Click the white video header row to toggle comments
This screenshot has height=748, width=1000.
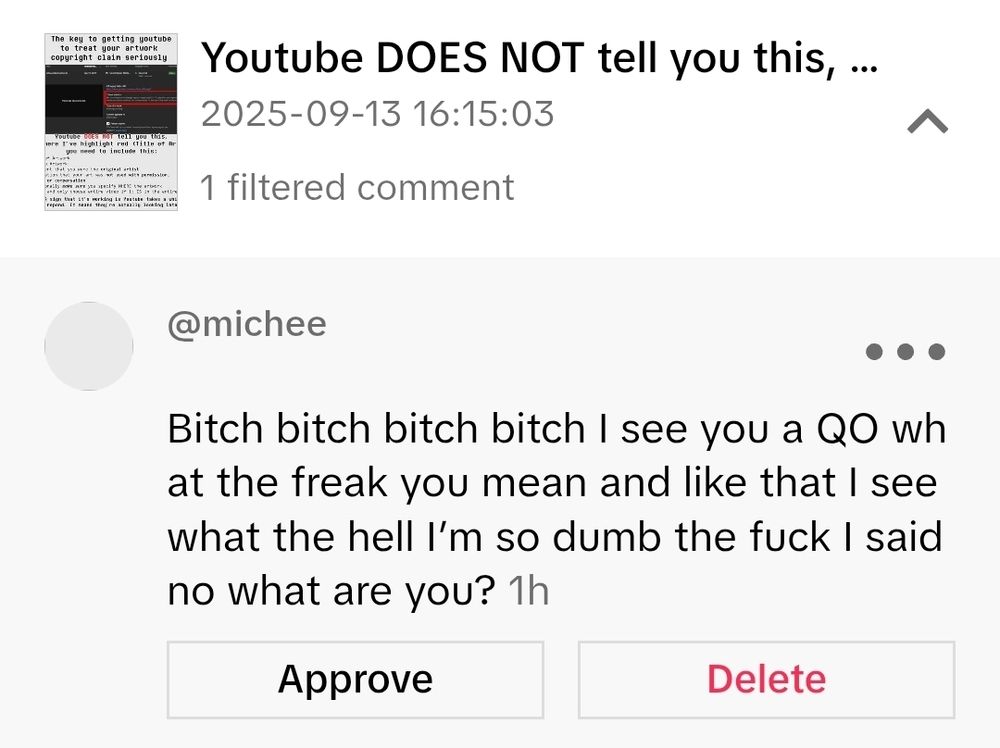point(500,128)
